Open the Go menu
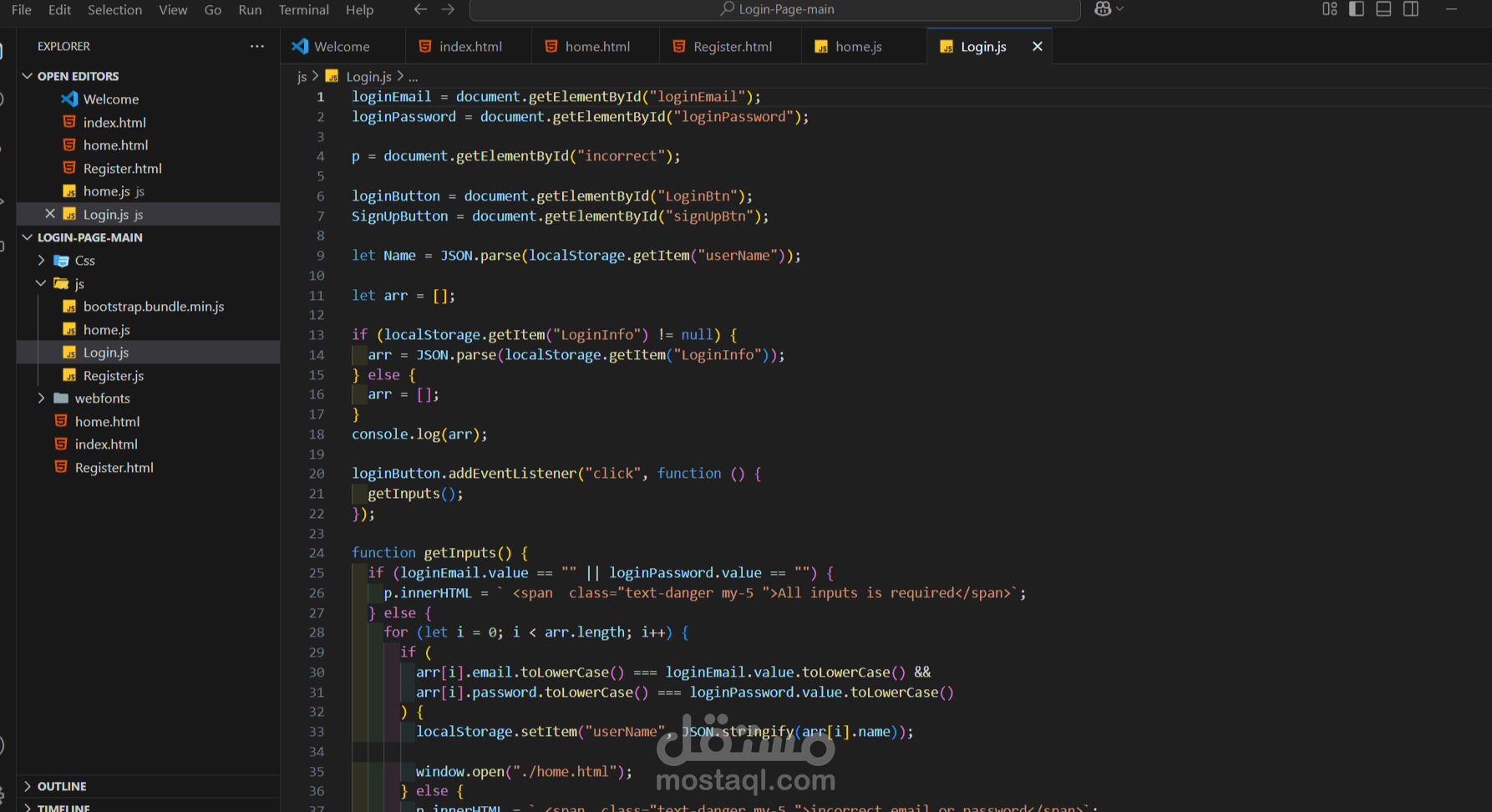 (213, 10)
